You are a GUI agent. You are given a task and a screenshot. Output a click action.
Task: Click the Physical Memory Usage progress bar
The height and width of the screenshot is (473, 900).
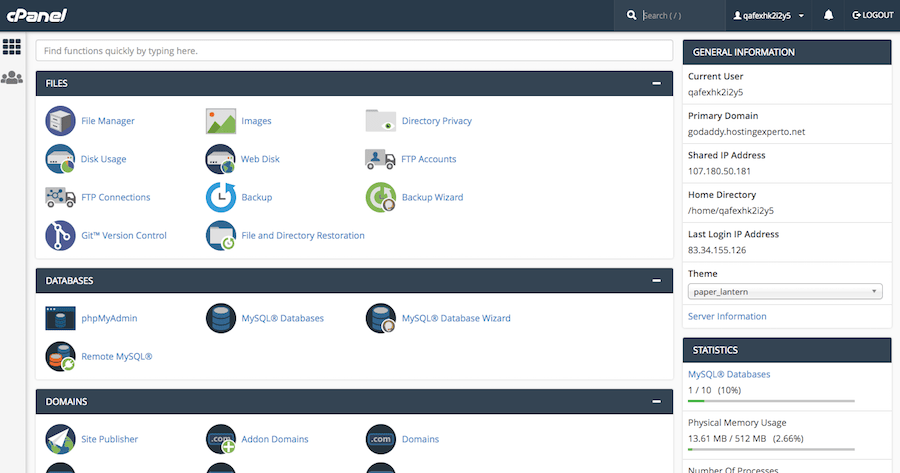[x=771, y=449]
